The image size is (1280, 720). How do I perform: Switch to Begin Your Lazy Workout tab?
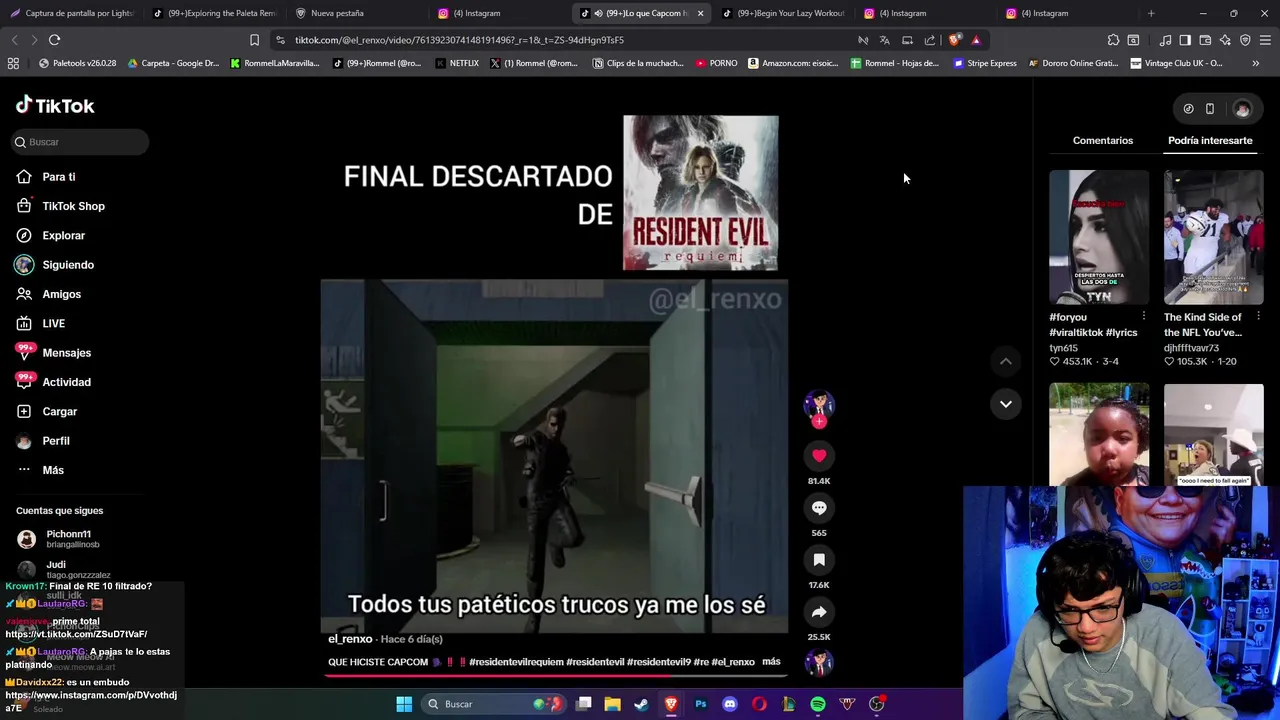[782, 13]
